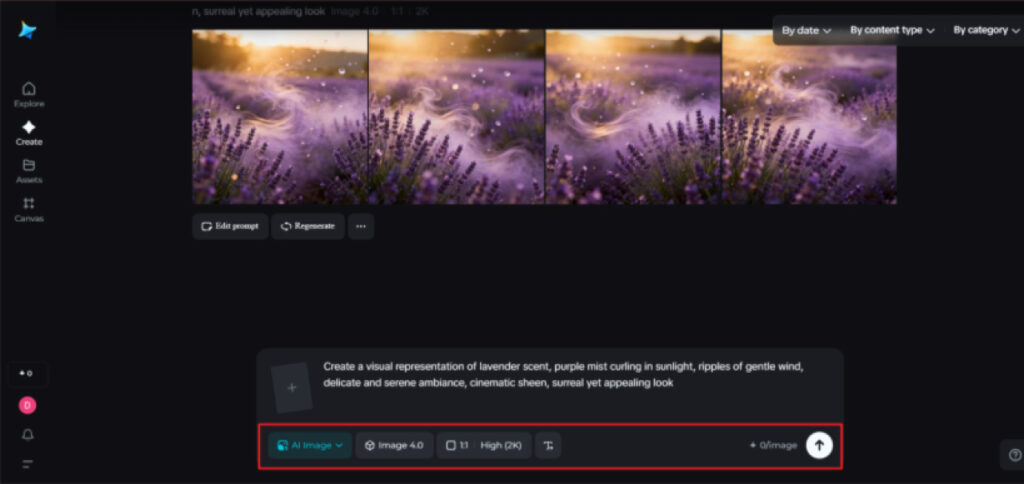This screenshot has height=484, width=1024.
Task: Expand the By category filter dropdown
Action: click(986, 30)
